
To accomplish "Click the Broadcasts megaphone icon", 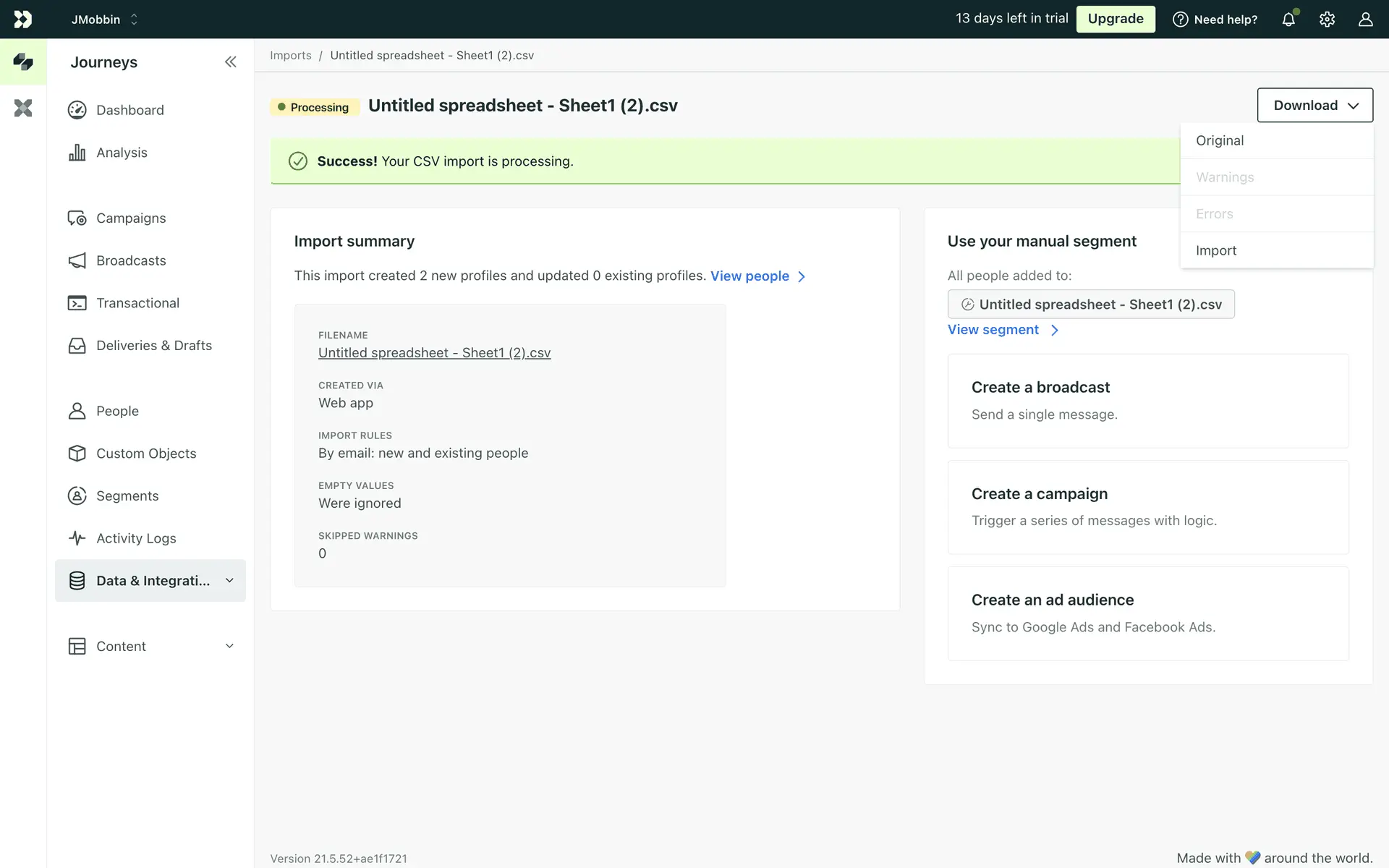I will click(x=77, y=260).
